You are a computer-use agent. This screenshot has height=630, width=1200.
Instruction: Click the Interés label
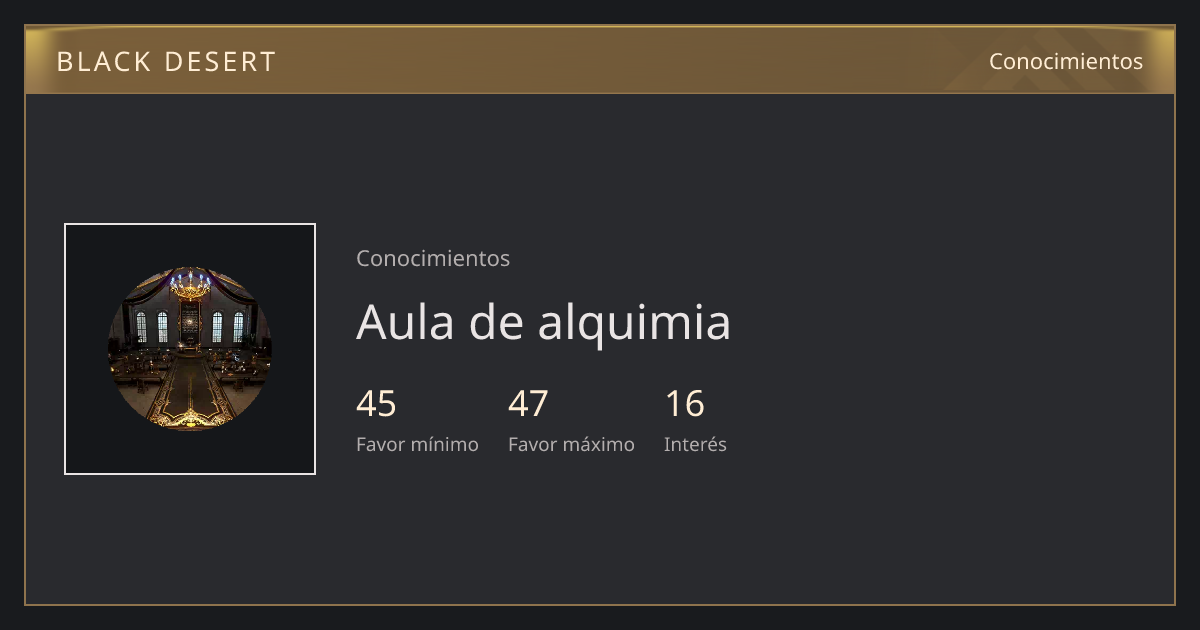(x=695, y=444)
